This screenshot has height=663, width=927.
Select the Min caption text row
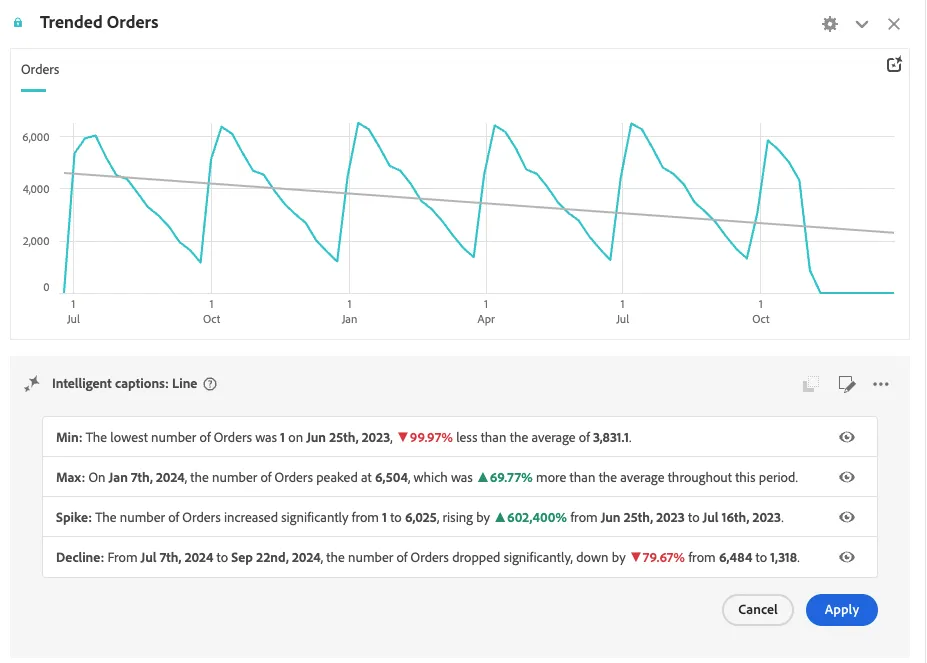click(460, 437)
